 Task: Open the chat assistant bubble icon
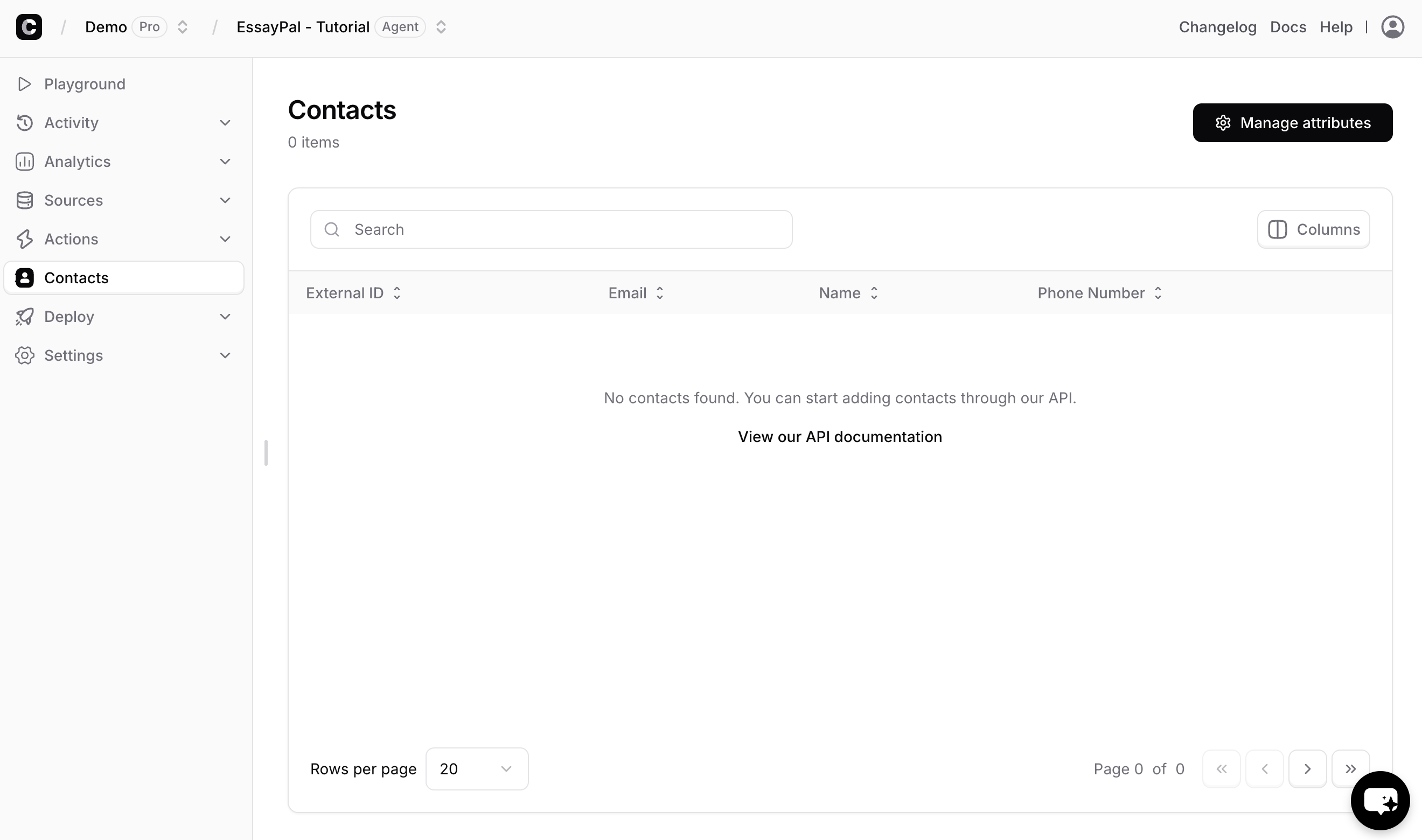pyautogui.click(x=1379, y=800)
